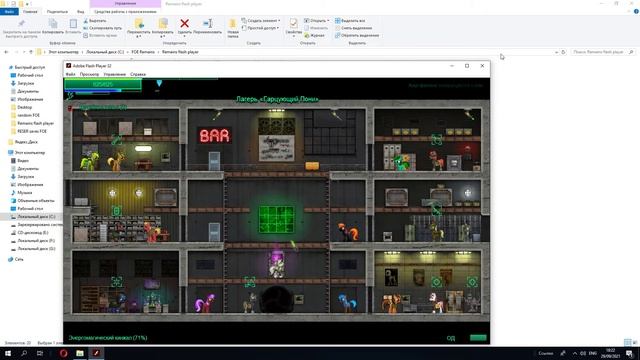Open taskbar search magnifier
Image resolution: width=640 pixels, height=360 pixels.
pos(24,353)
